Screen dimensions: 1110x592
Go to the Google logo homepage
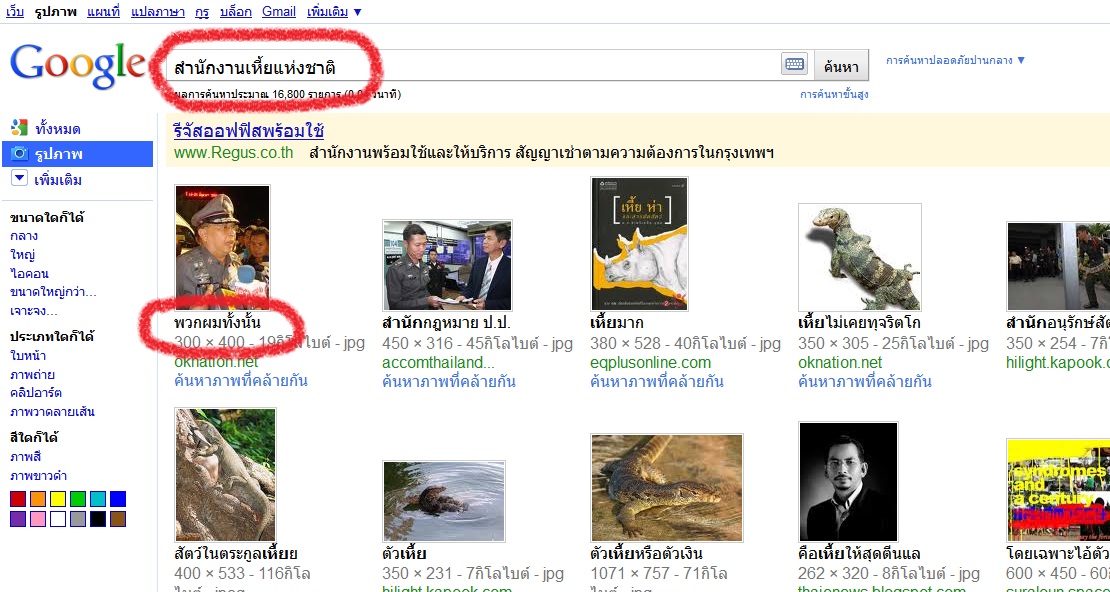click(78, 66)
